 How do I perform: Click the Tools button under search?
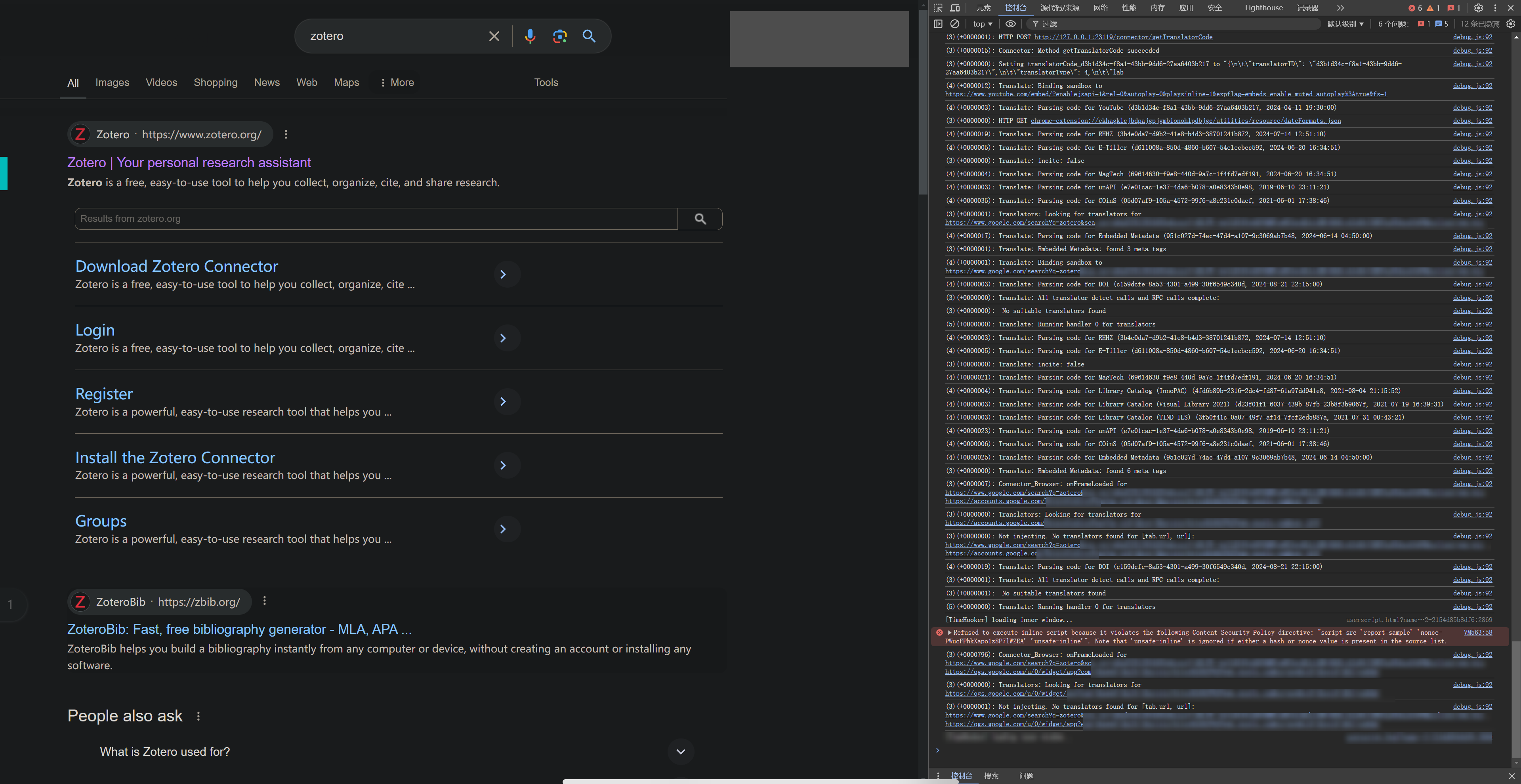click(546, 83)
